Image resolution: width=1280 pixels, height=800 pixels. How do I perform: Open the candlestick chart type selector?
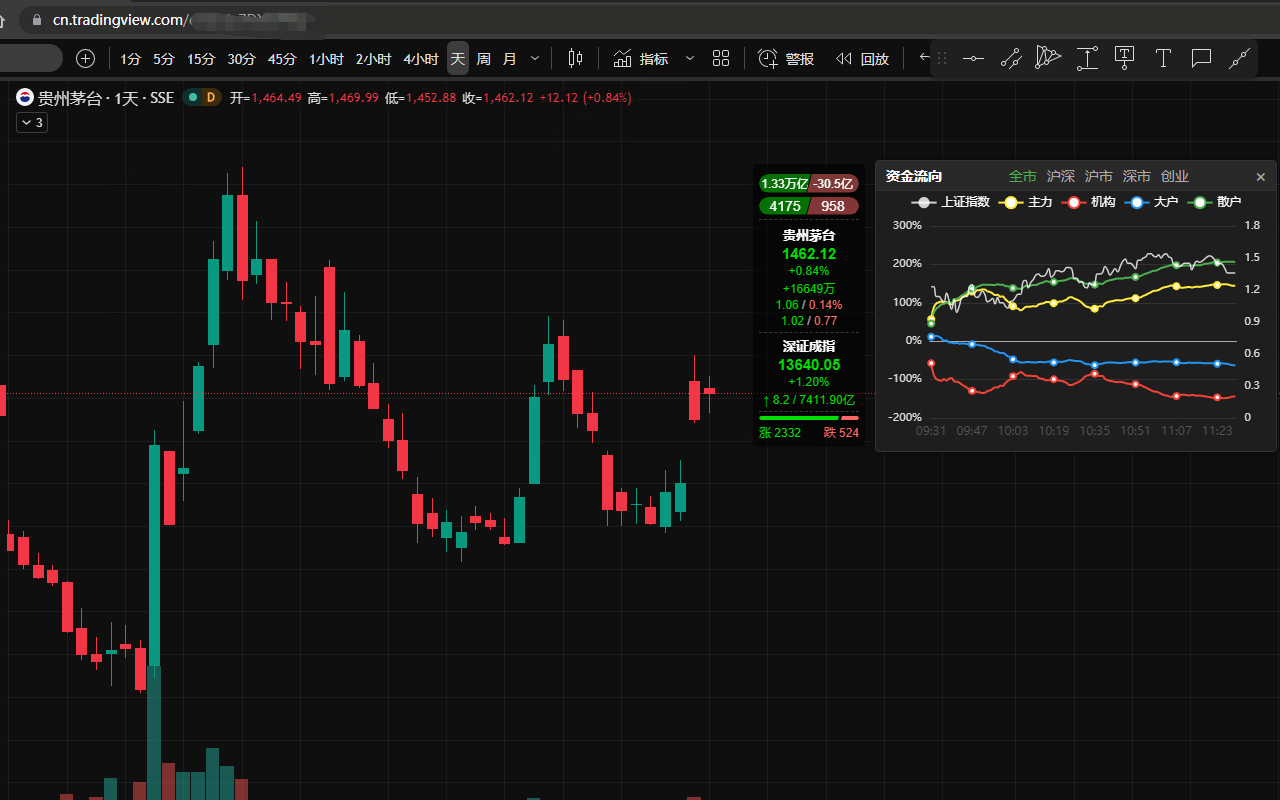(x=575, y=59)
